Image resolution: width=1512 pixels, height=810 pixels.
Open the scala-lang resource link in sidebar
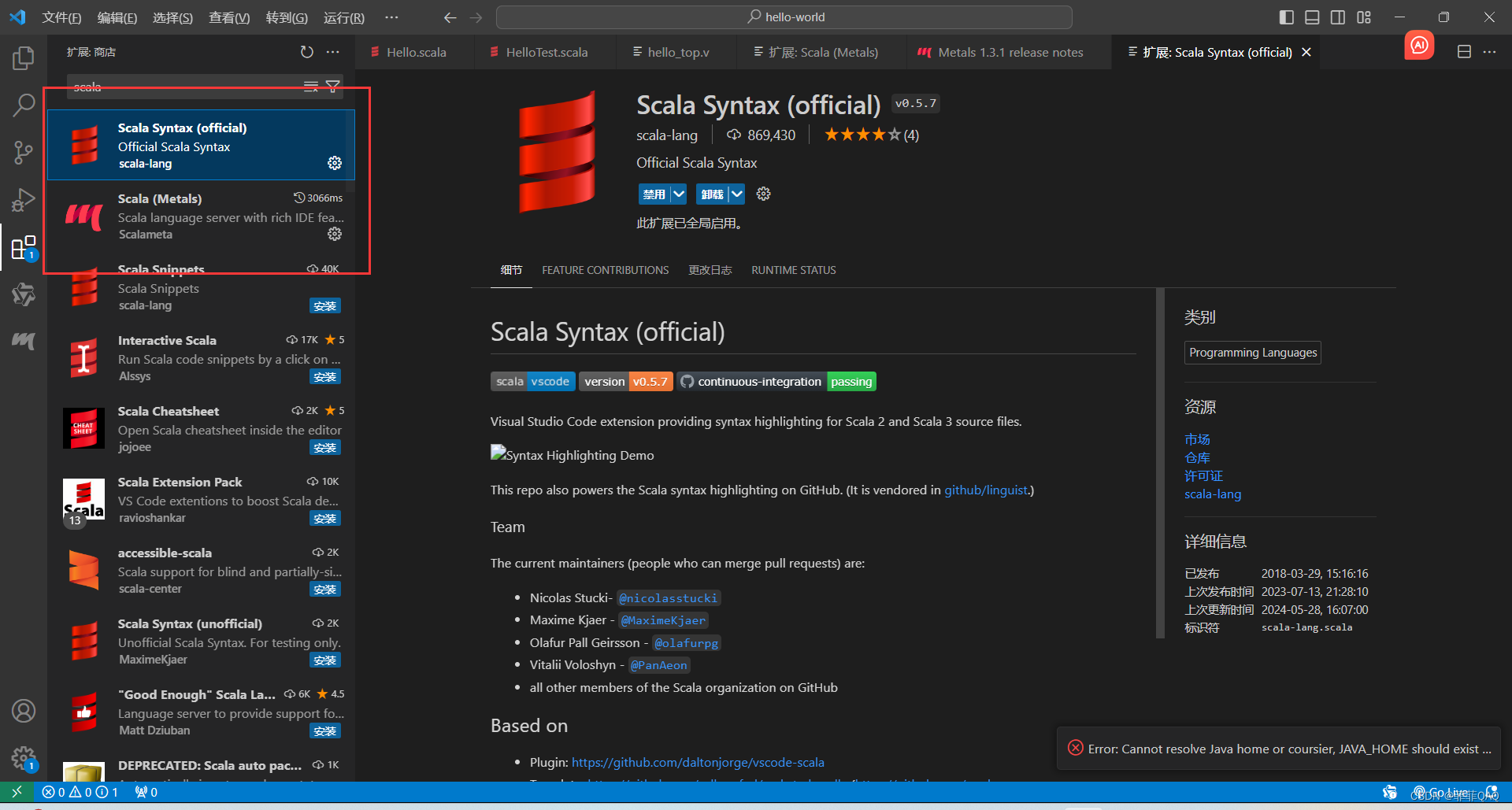(x=1213, y=494)
